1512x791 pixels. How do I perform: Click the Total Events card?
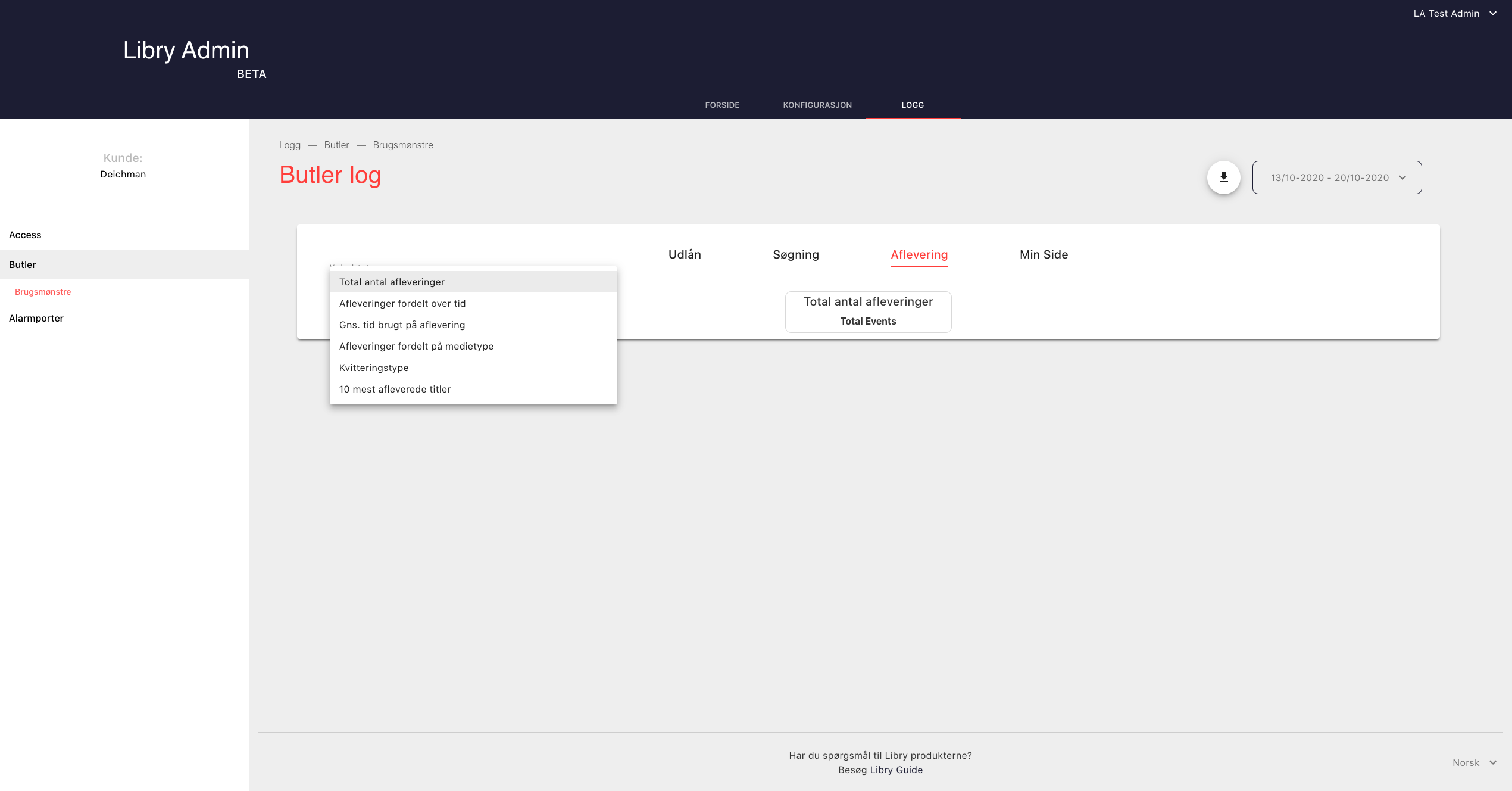[868, 312]
